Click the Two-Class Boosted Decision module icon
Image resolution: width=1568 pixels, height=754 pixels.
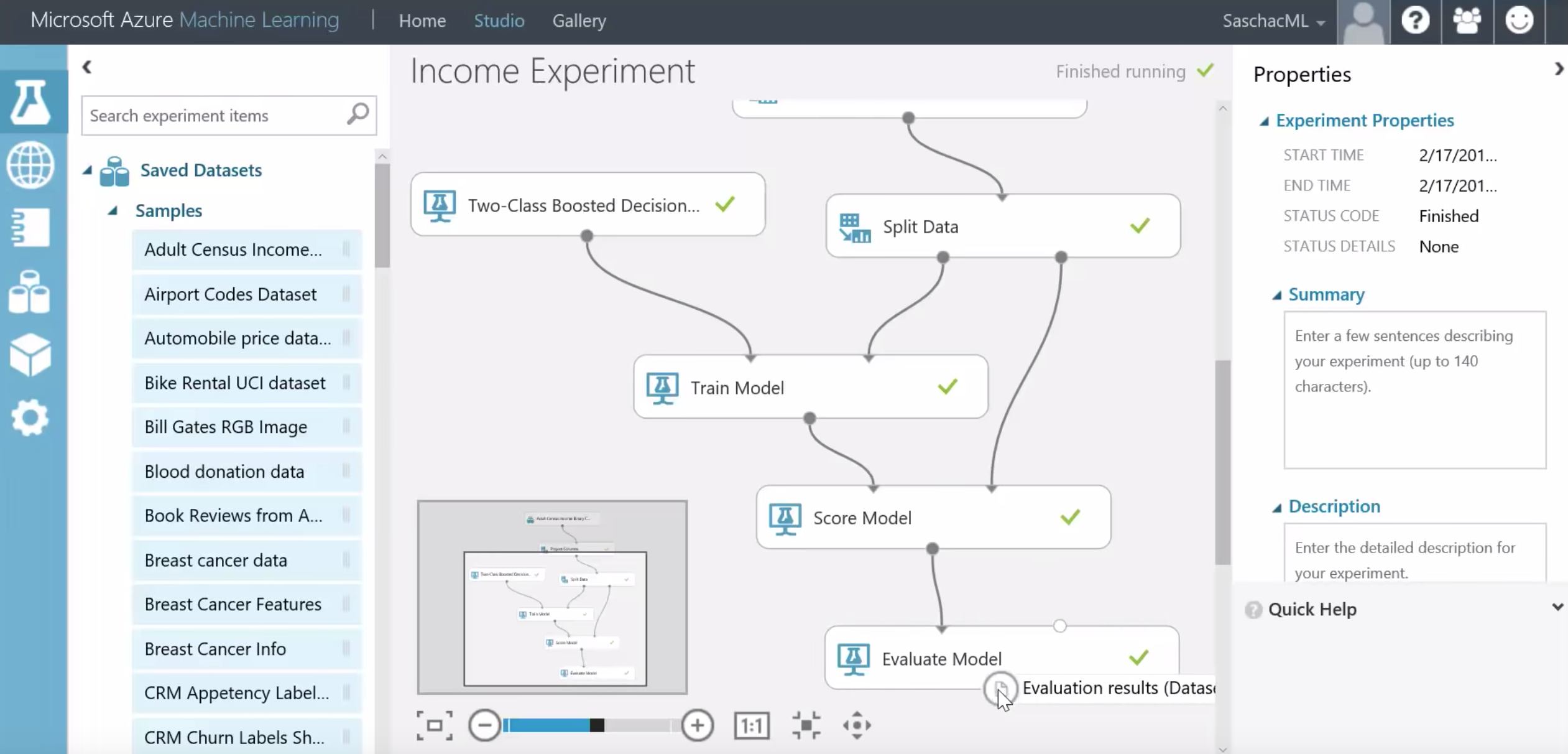440,205
